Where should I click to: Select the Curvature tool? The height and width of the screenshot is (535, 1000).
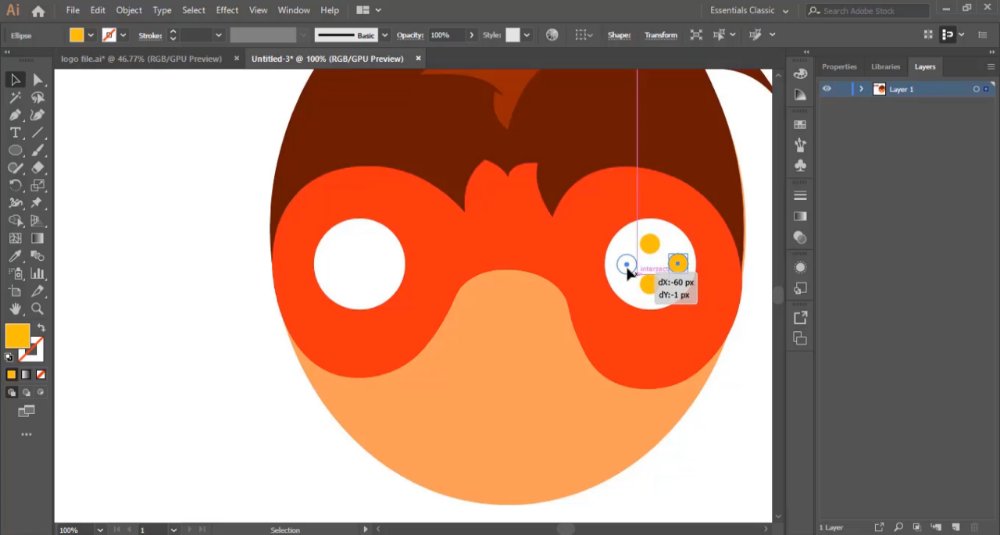point(38,115)
